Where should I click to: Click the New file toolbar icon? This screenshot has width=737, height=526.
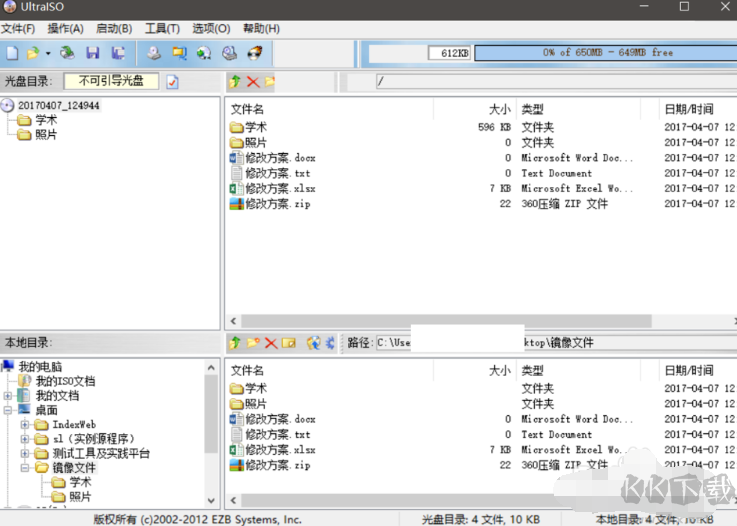click(12, 53)
